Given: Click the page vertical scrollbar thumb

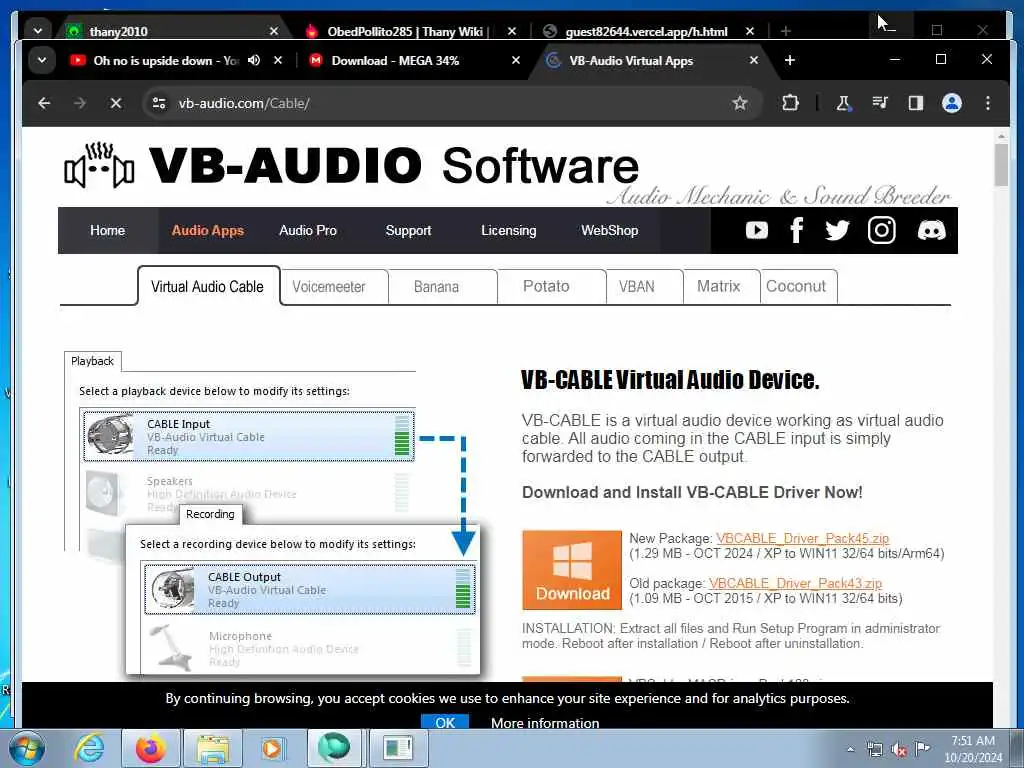Looking at the screenshot, I should pos(1000,165).
